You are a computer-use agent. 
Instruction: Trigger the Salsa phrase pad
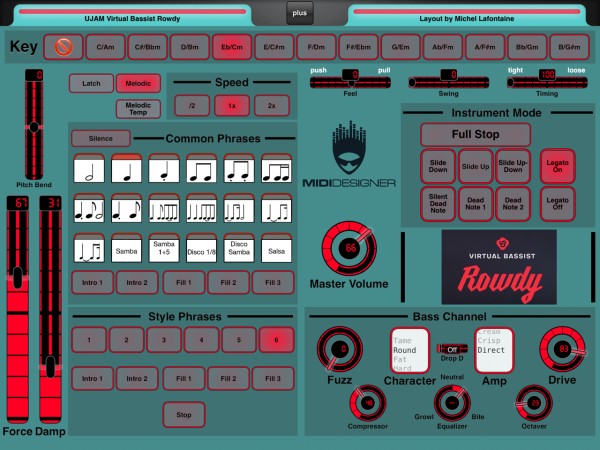276,248
